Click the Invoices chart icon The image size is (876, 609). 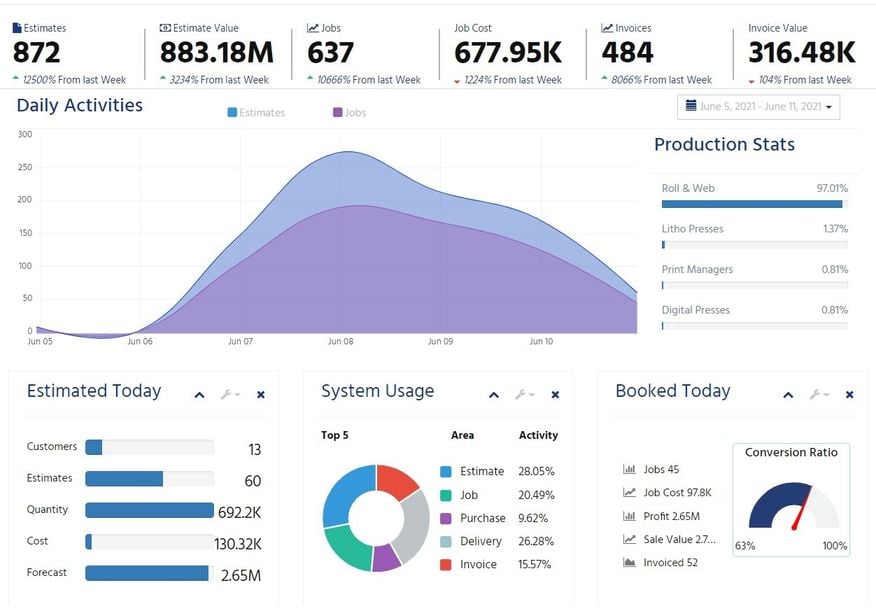point(607,28)
